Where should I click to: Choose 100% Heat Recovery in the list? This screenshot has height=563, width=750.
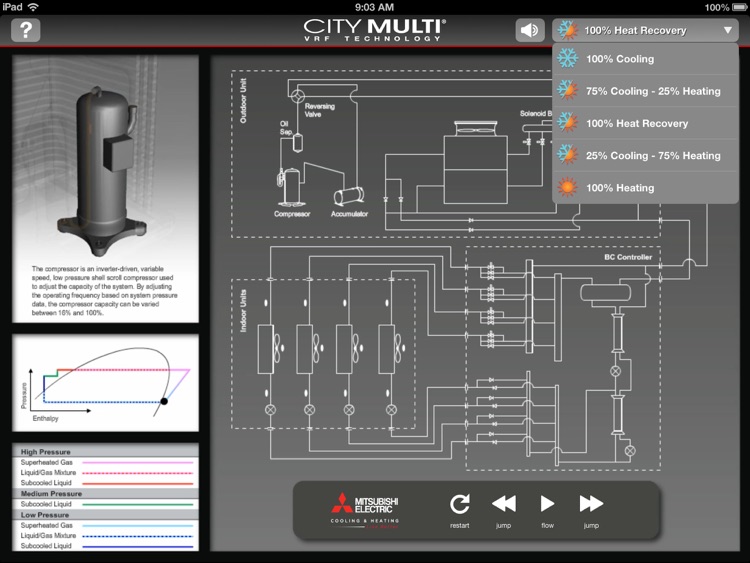645,123
